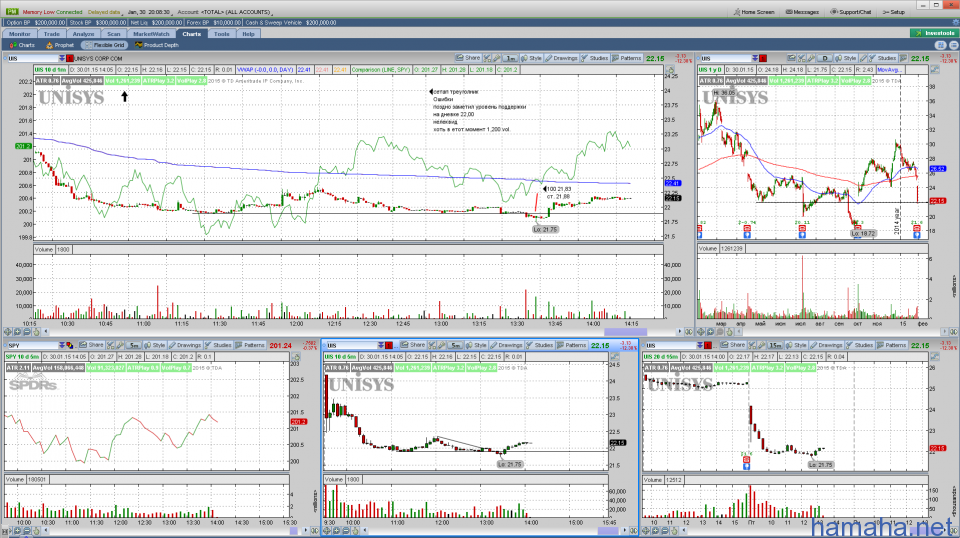Open the Trade tab
The image size is (960, 538).
(51, 34)
